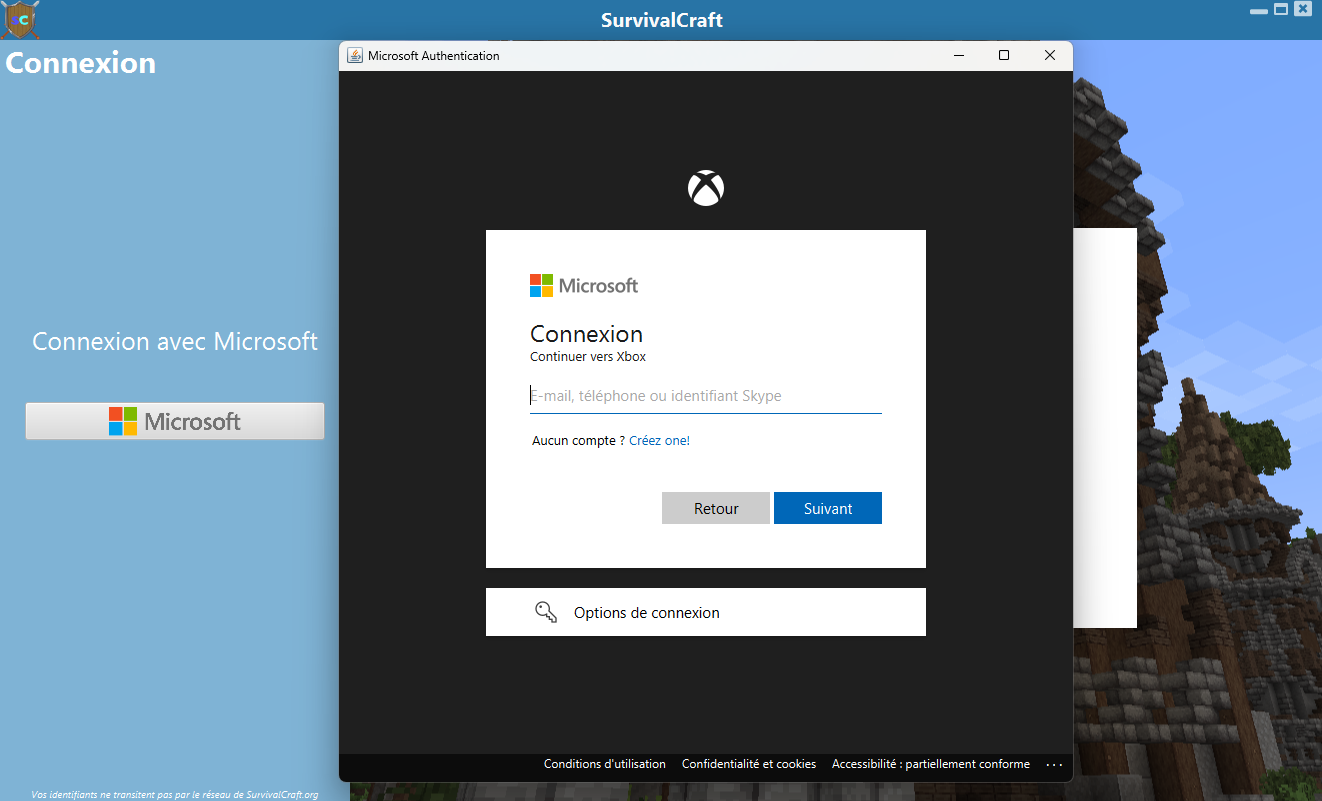Click the Microsoft logo in the sign-in card

click(x=584, y=286)
